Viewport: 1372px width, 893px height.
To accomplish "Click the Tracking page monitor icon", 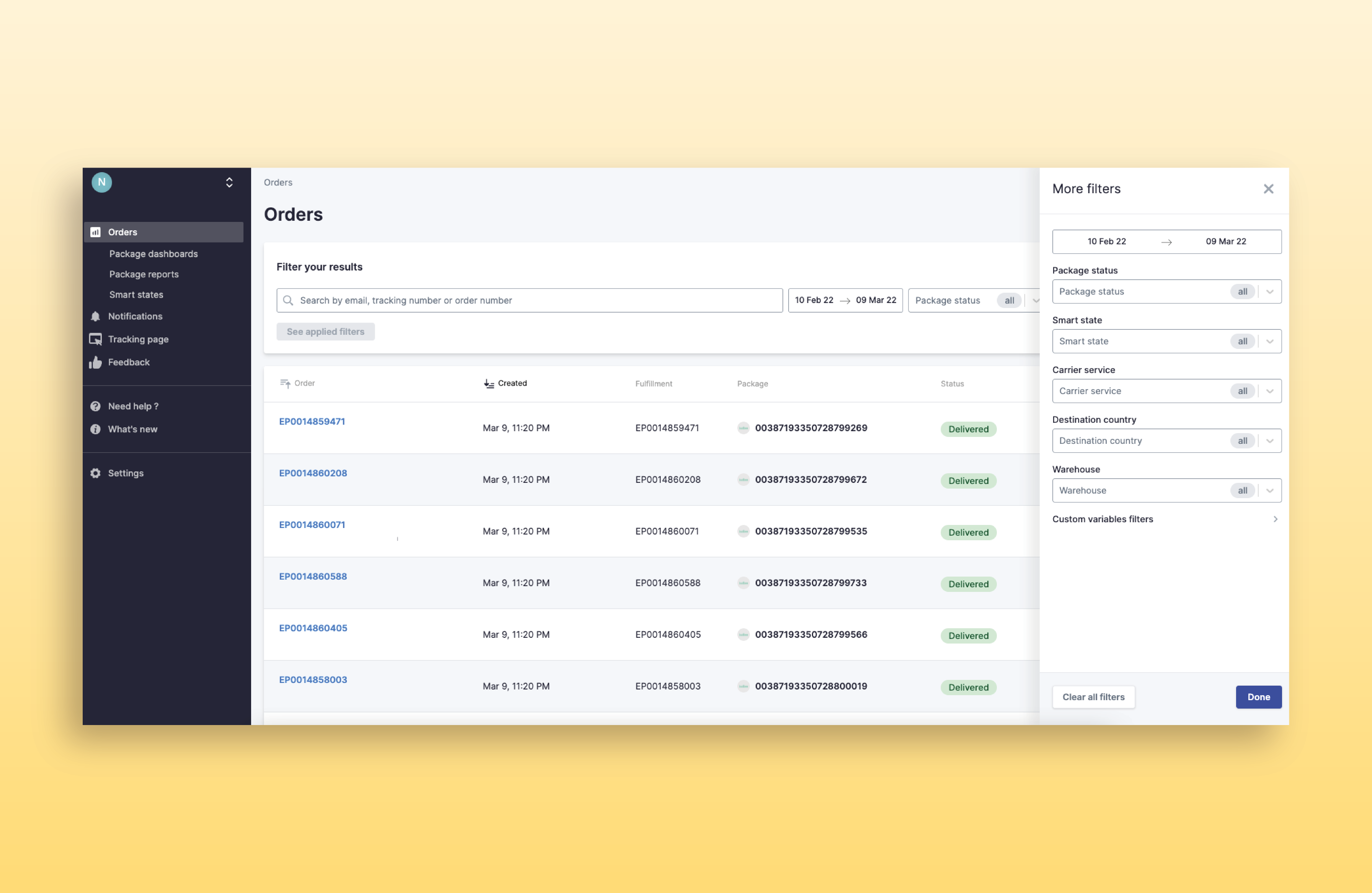I will click(x=96, y=339).
